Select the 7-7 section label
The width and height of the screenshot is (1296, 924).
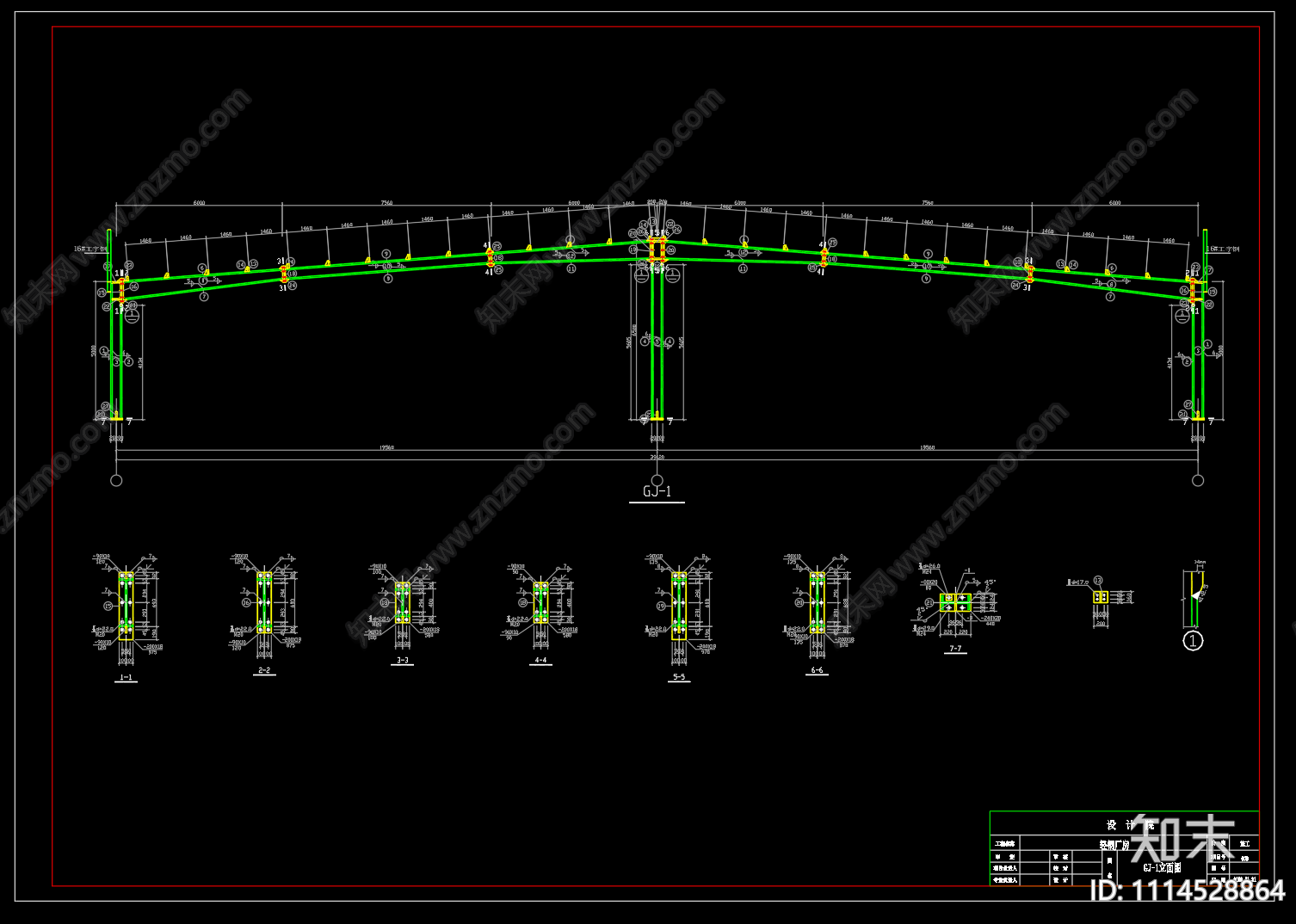tap(955, 649)
